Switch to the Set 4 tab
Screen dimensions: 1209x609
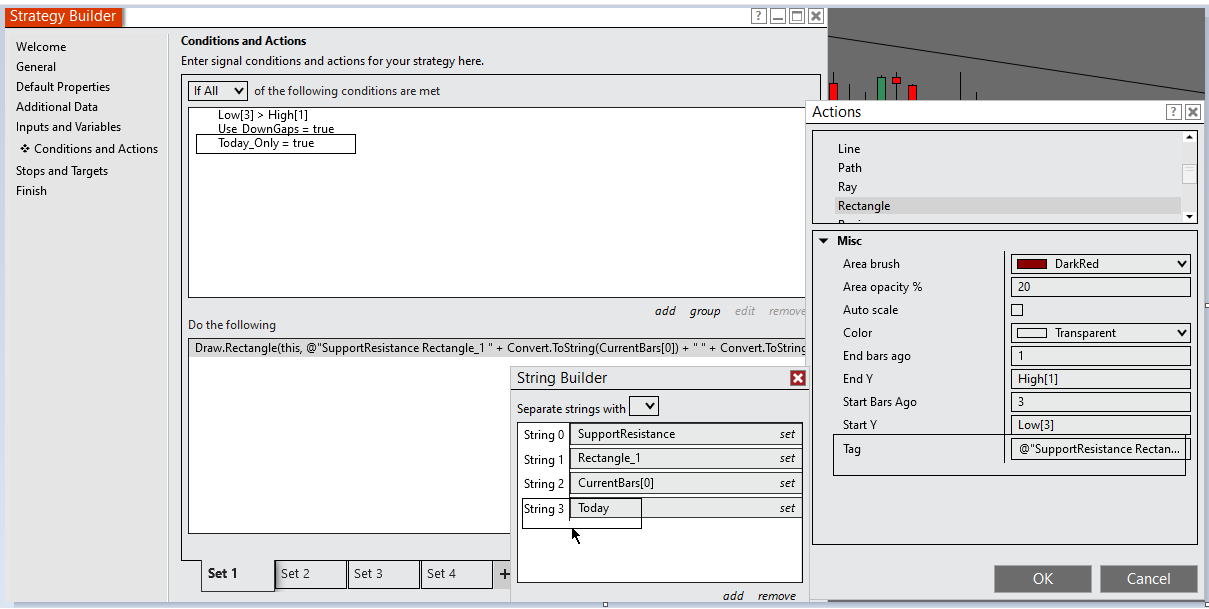coord(457,574)
